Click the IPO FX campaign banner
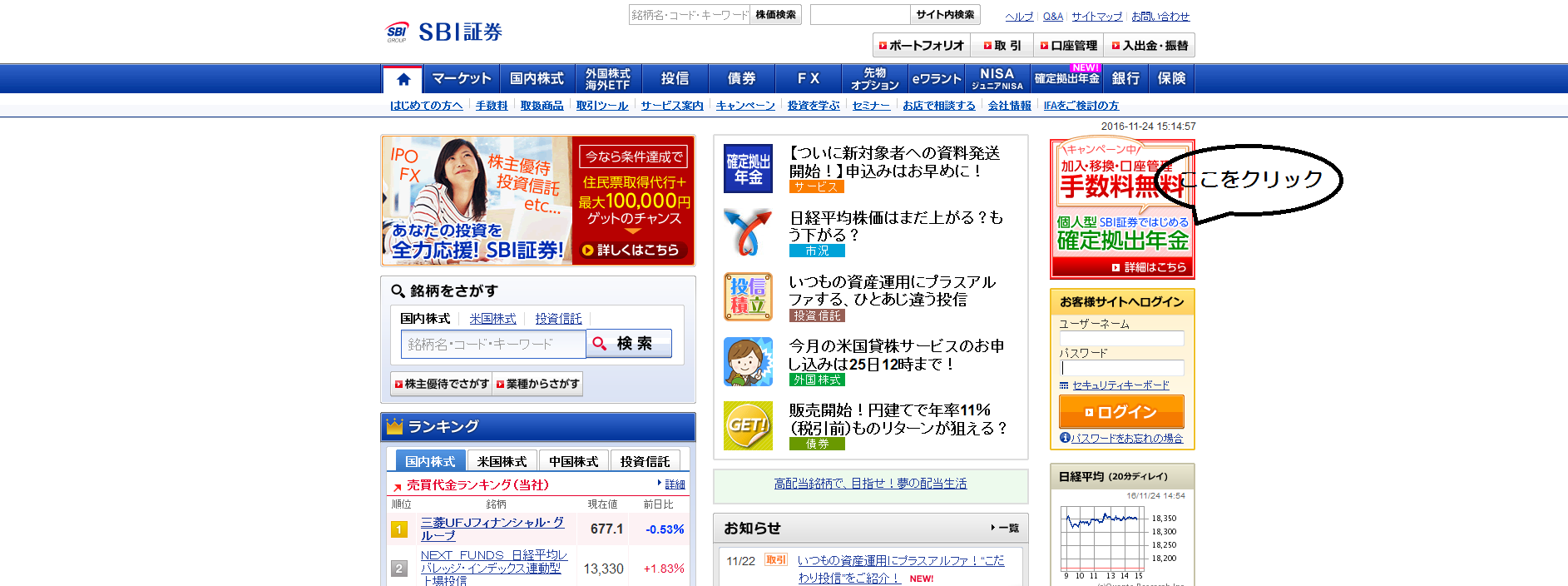 tap(537, 201)
